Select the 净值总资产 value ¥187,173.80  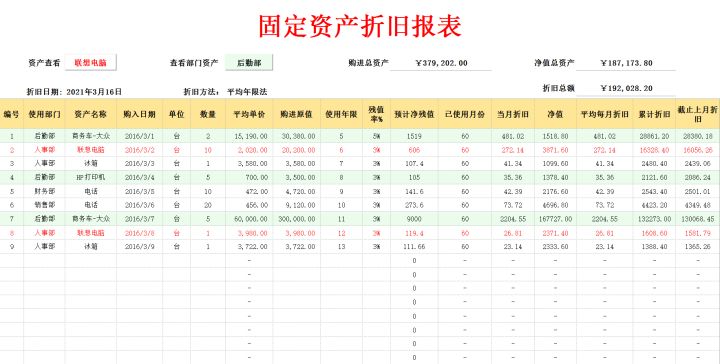[626, 63]
